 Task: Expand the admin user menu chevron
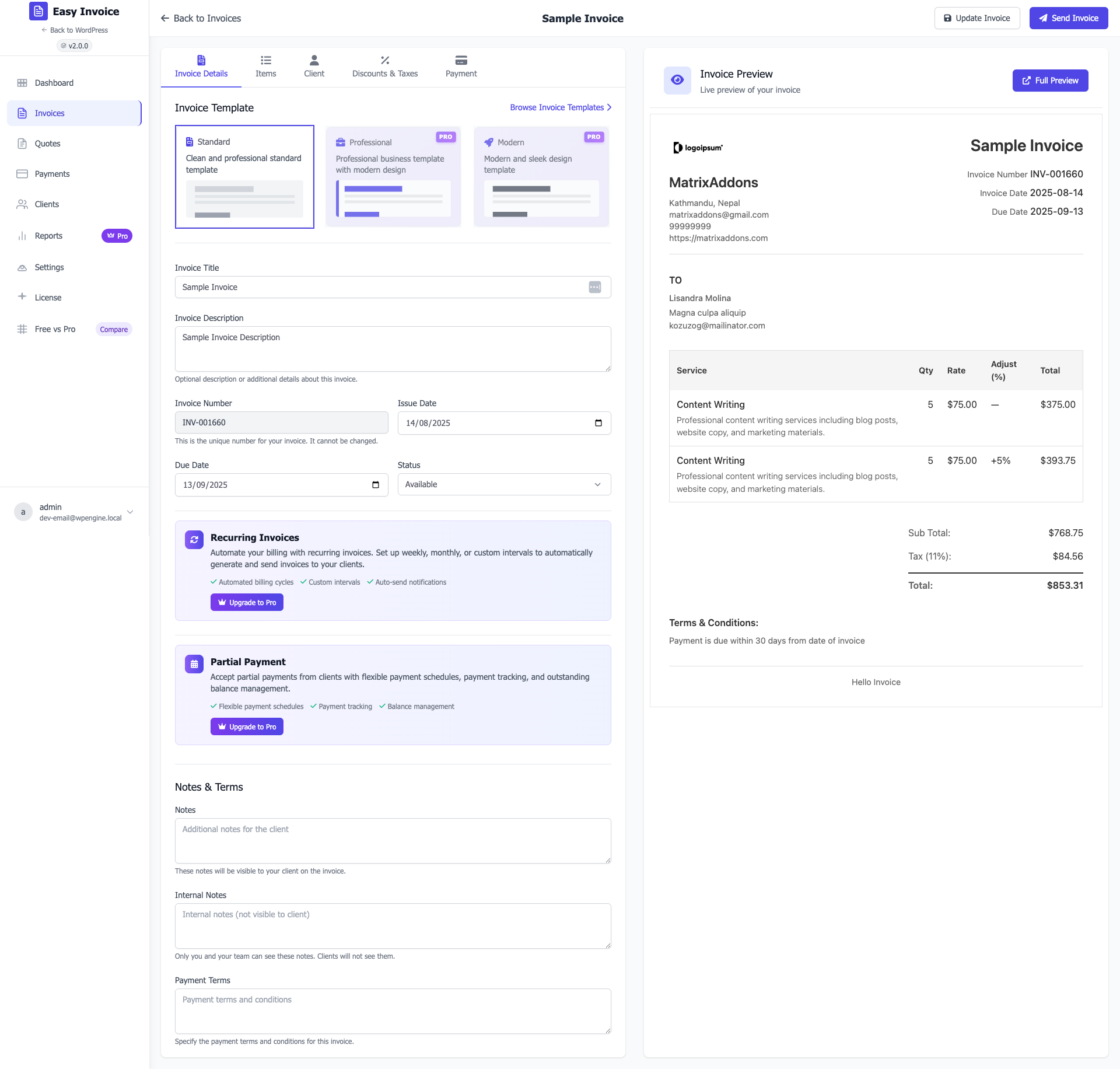click(130, 512)
